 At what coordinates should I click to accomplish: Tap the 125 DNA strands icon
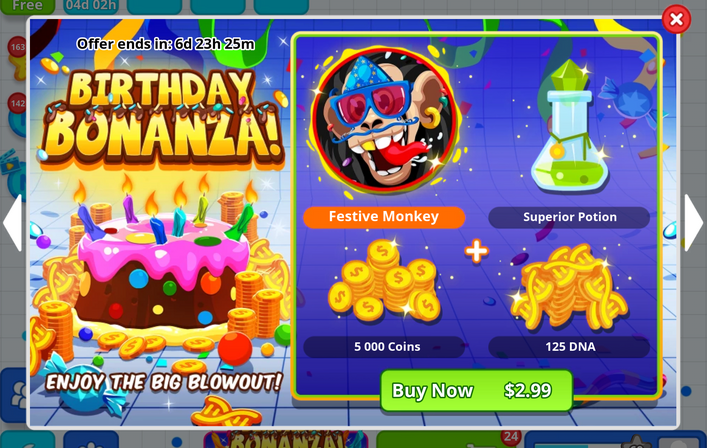569,287
